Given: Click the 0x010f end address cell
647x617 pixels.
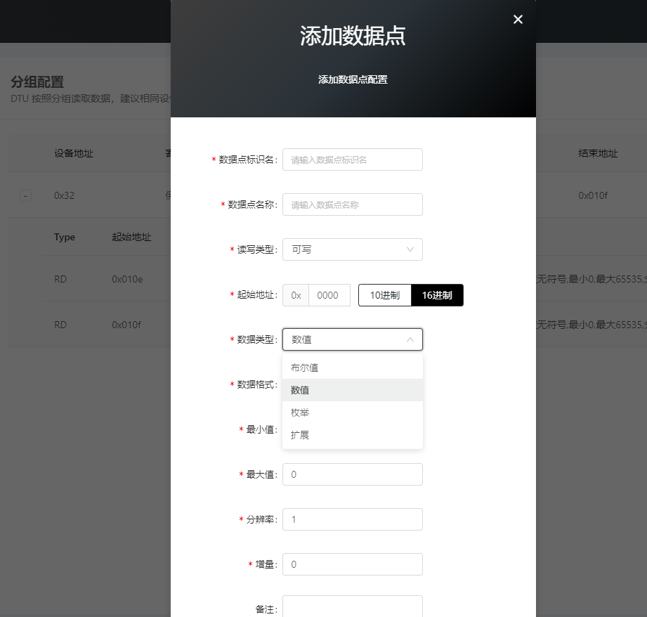Looking at the screenshot, I should pos(593,196).
